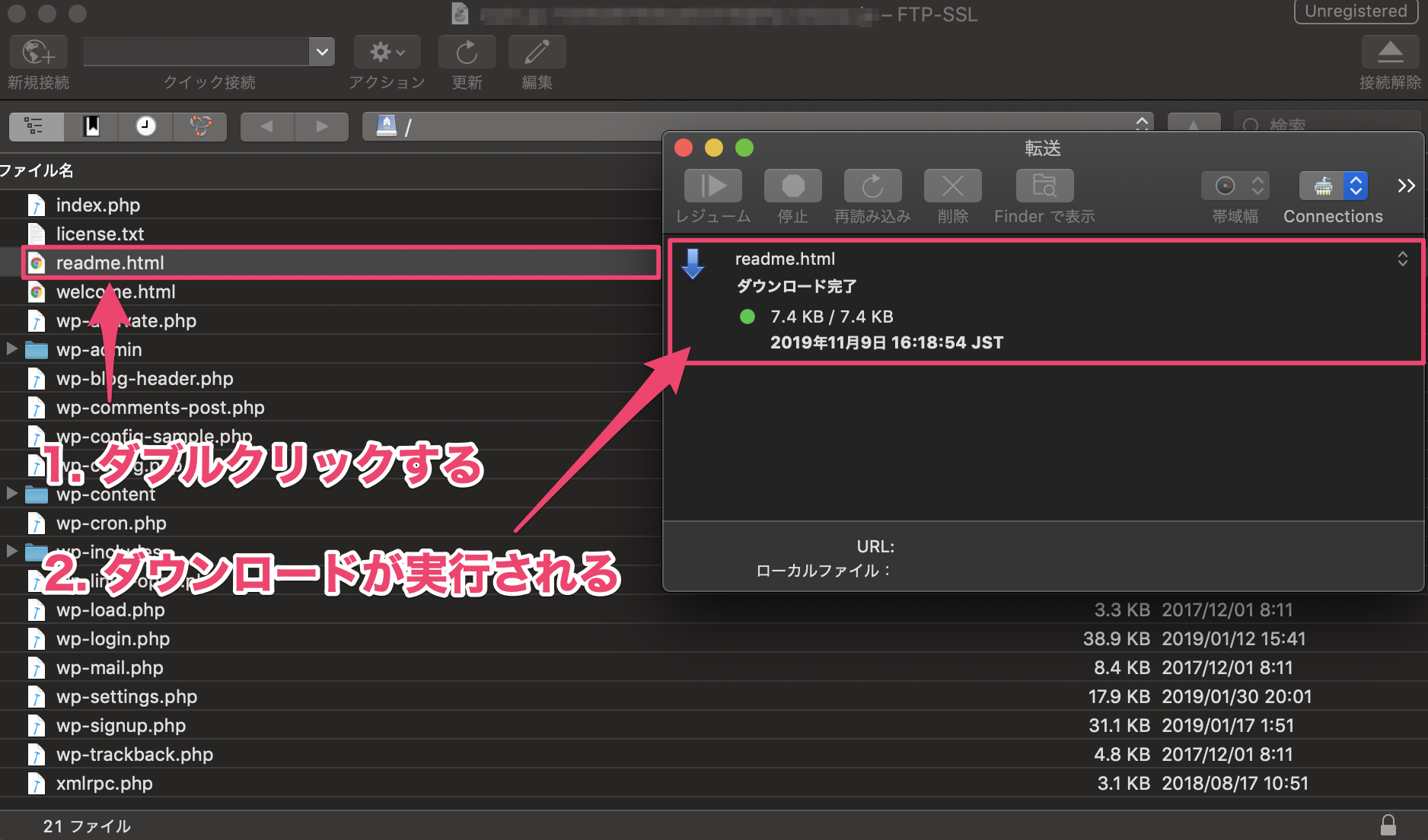Resume the transfer with レジューム
1428x840 pixels.
[712, 185]
